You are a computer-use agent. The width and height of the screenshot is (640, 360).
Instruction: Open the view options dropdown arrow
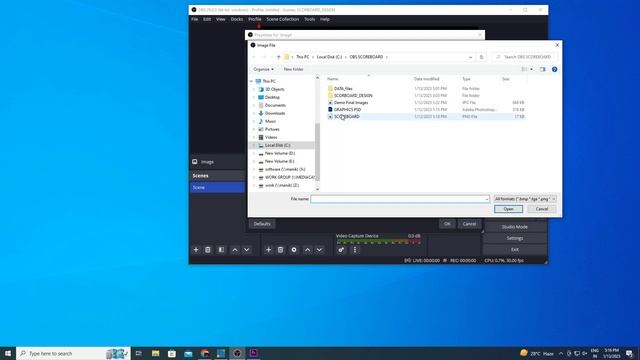[x=531, y=69]
